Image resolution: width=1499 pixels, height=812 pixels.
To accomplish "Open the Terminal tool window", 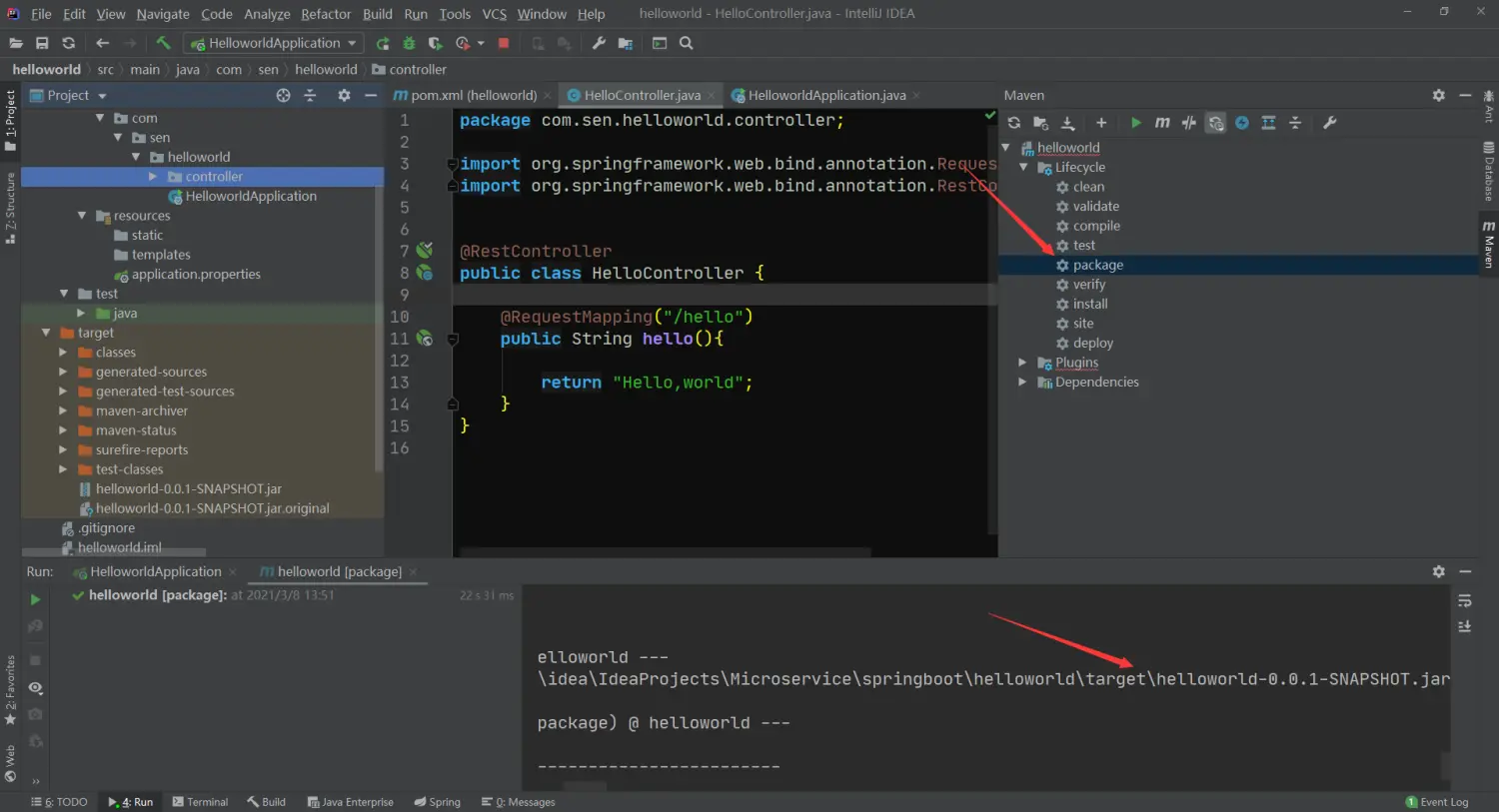I will coord(200,802).
